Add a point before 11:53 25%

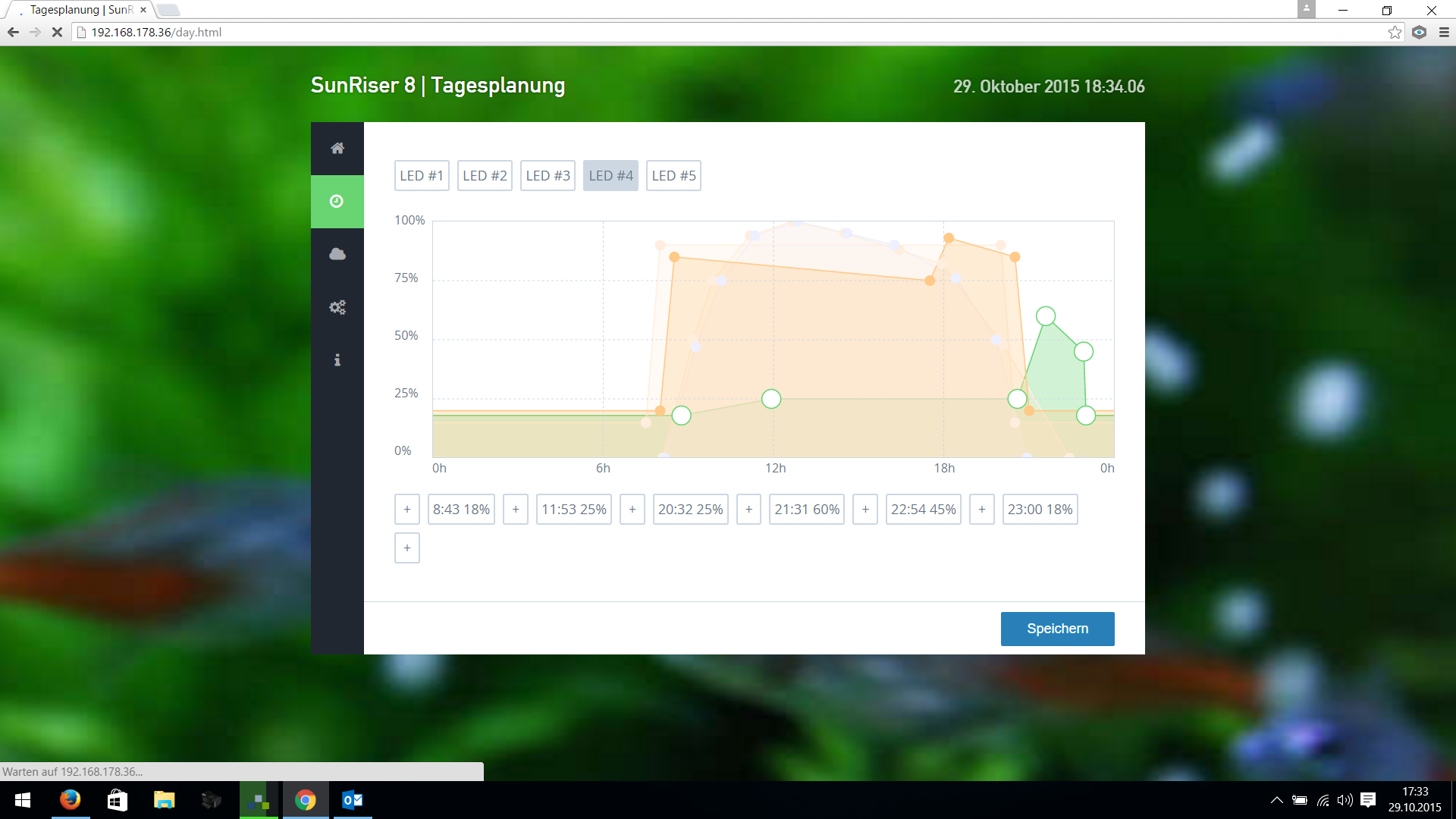[516, 510]
